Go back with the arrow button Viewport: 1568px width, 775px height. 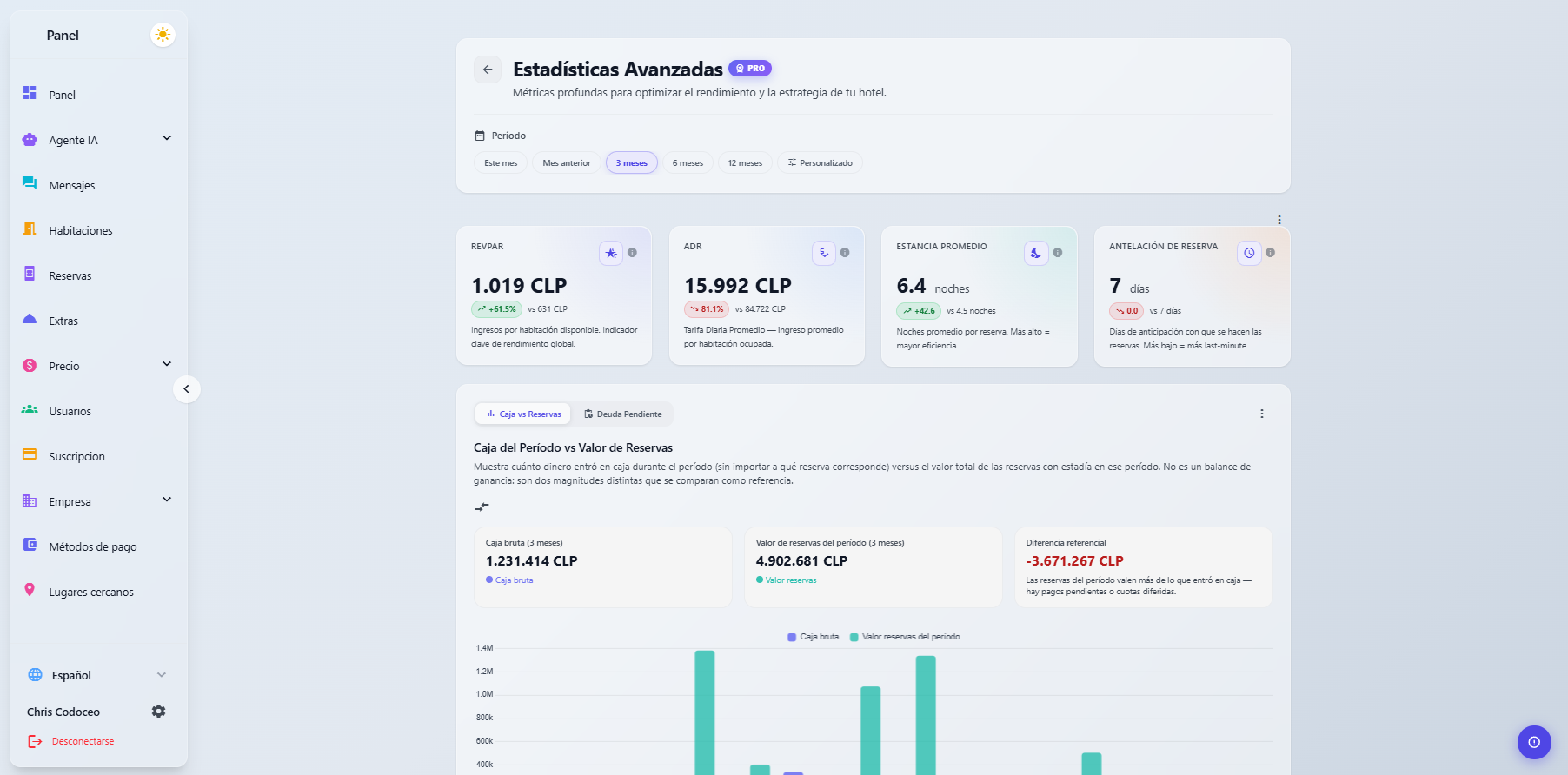[488, 70]
